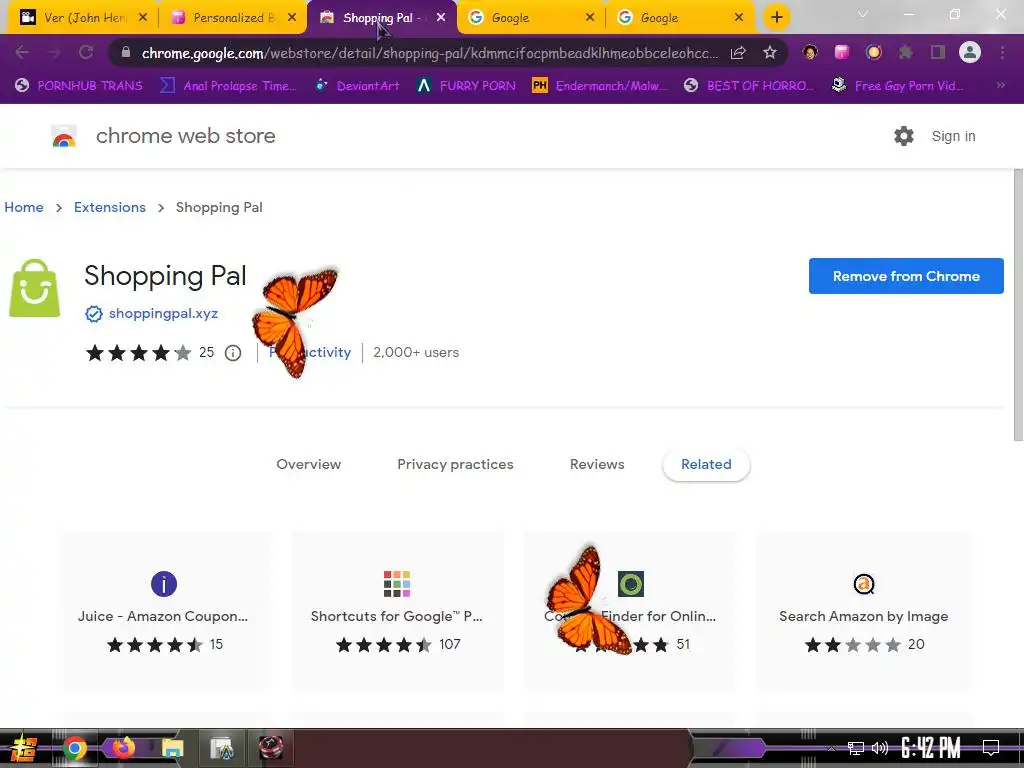
Task: Open the Shortcuts for Google P... extension card
Action: coord(397,611)
